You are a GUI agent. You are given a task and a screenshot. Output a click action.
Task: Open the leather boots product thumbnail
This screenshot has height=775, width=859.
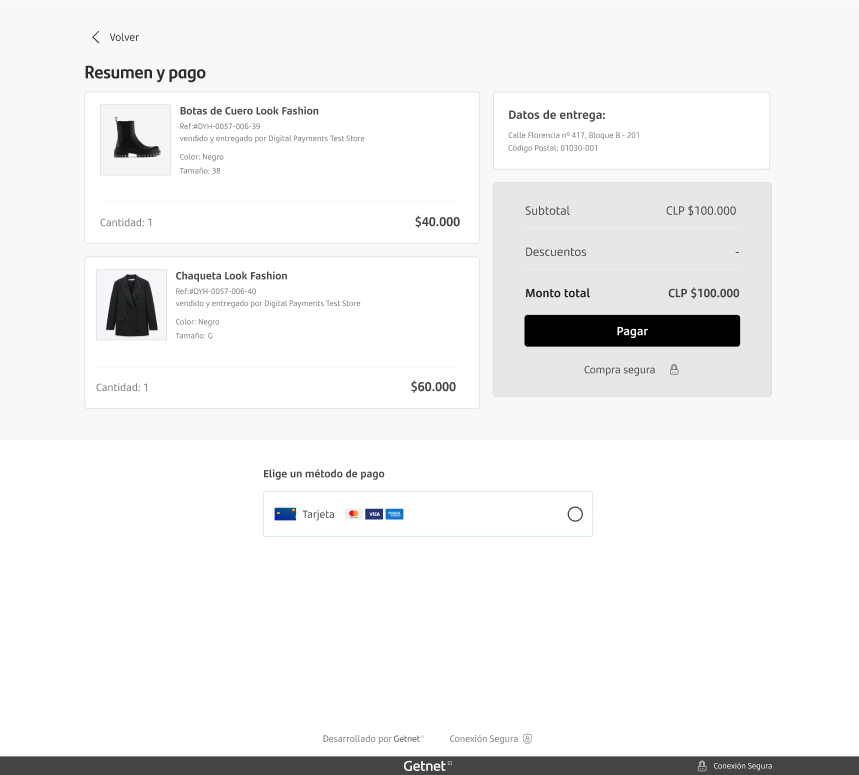[135, 140]
